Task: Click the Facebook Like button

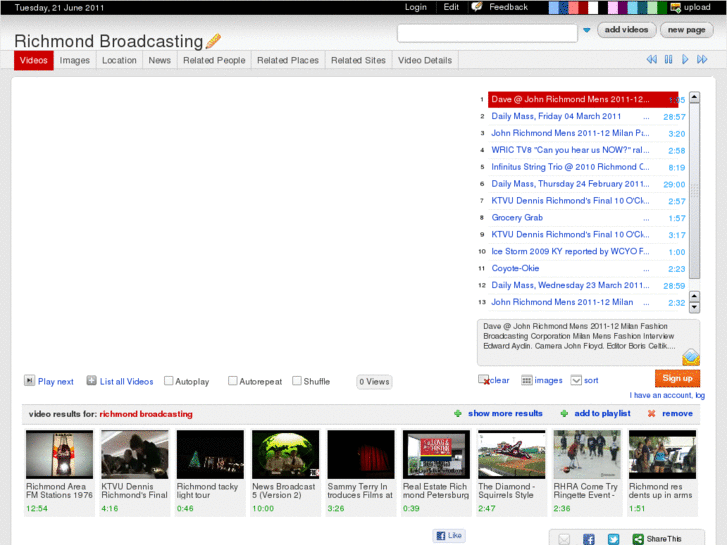Action: (x=449, y=535)
